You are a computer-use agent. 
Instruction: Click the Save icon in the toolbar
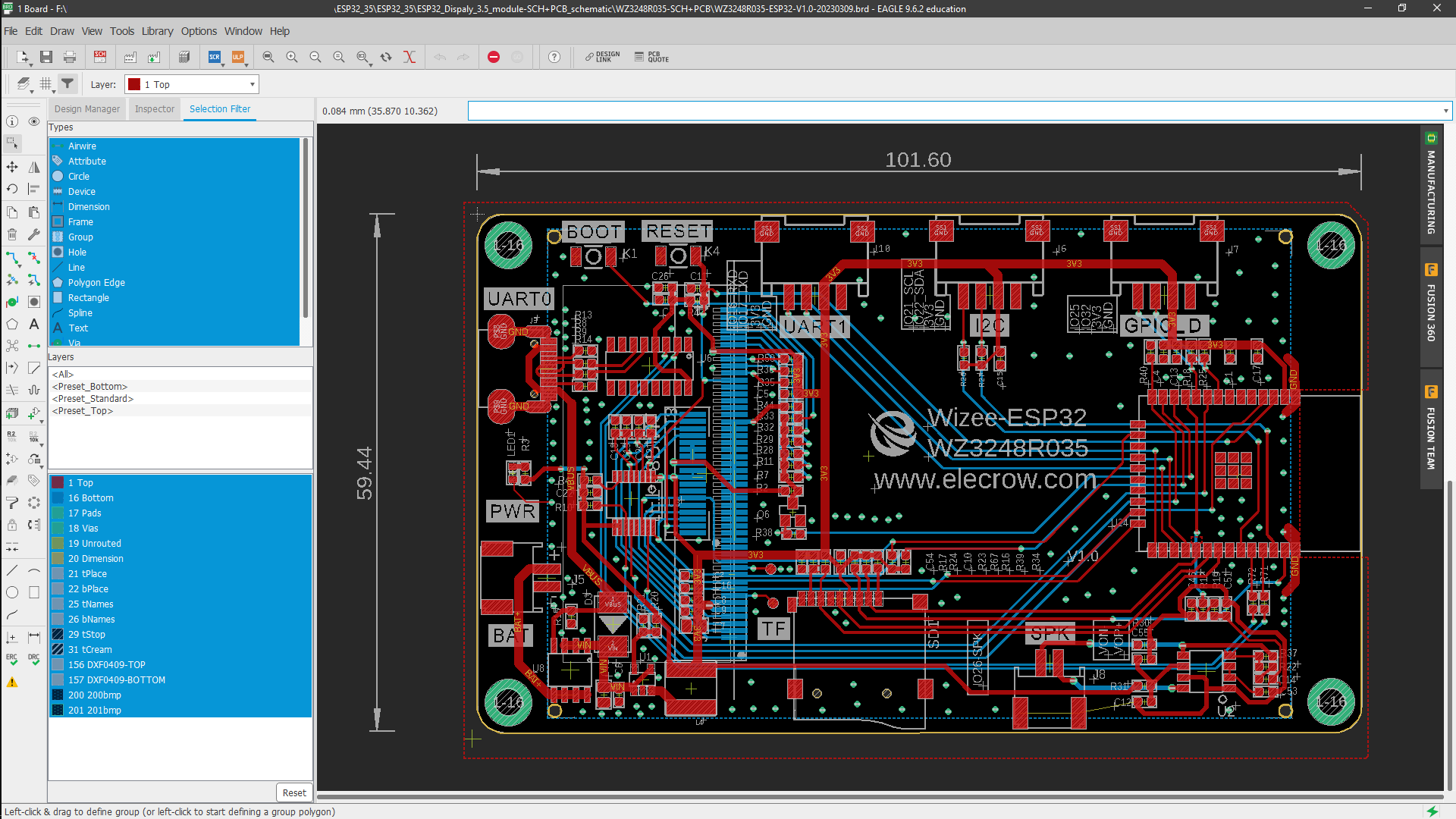pos(46,57)
